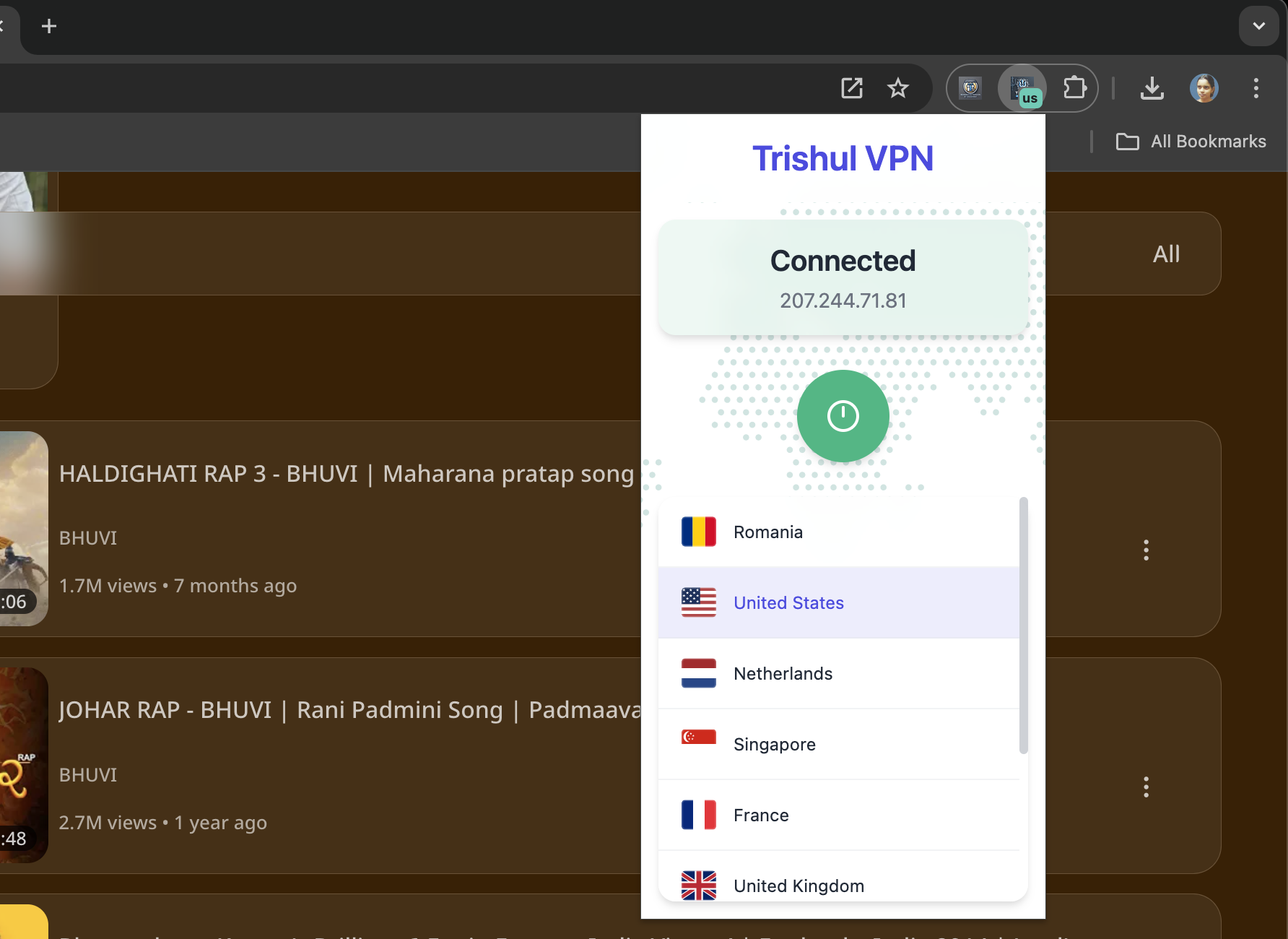
Task: Click 2.7M views • 1 year ago text
Action: pyautogui.click(x=163, y=823)
